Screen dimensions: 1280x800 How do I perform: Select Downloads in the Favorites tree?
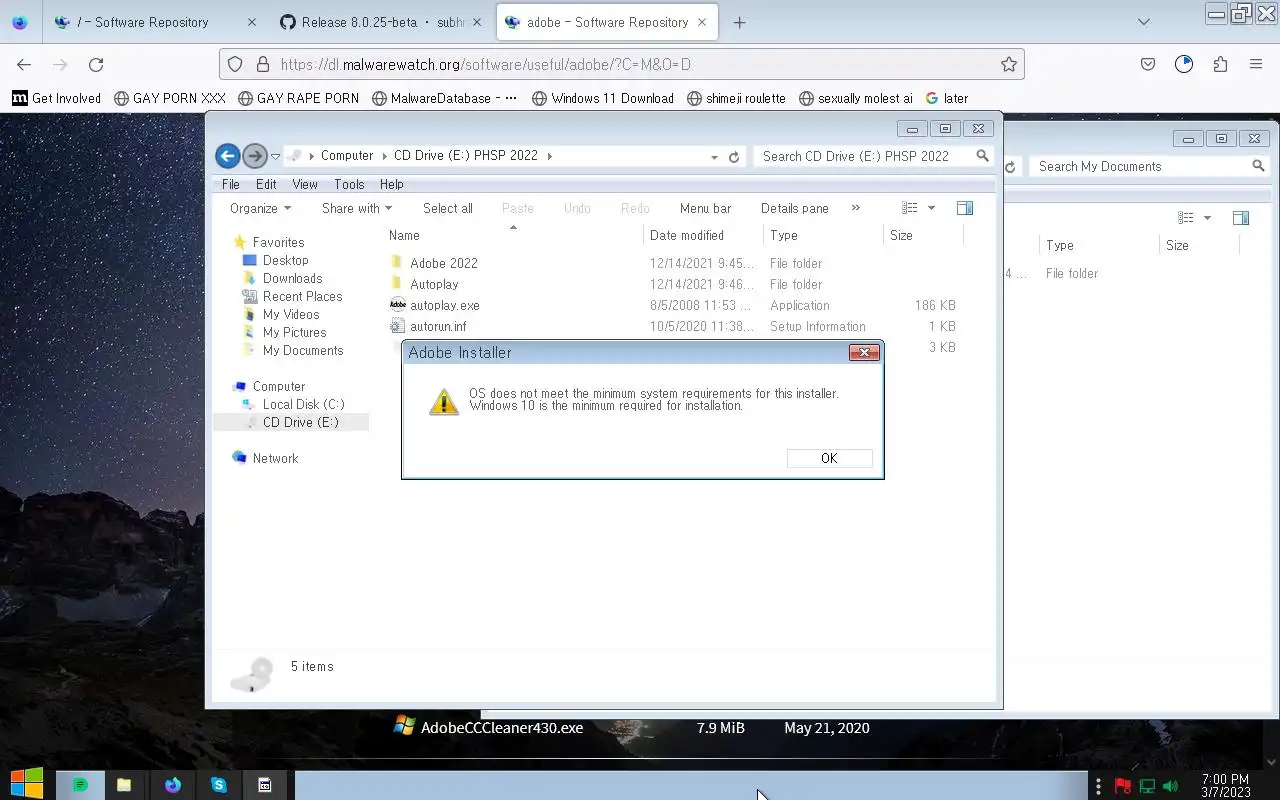pos(292,278)
